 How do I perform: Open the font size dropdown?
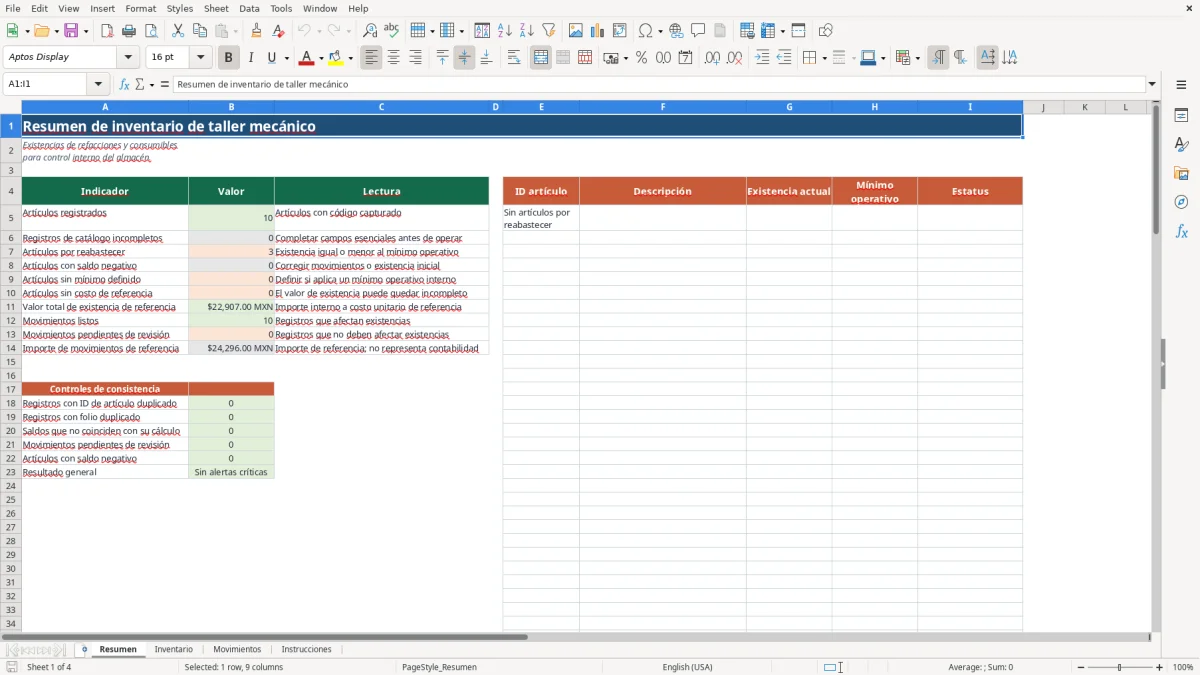point(200,58)
